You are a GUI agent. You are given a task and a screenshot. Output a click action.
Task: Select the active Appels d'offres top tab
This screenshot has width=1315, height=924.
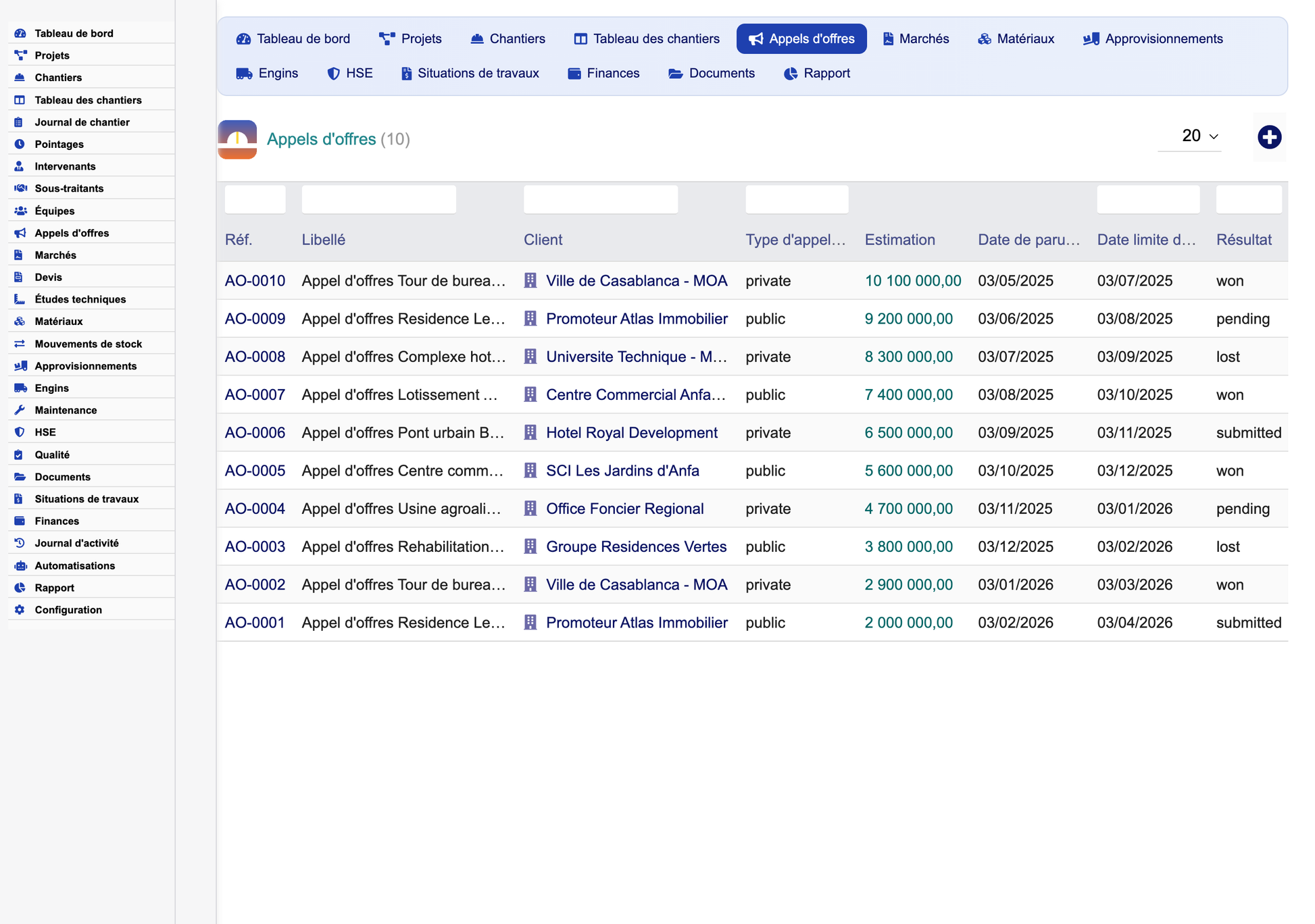click(801, 38)
